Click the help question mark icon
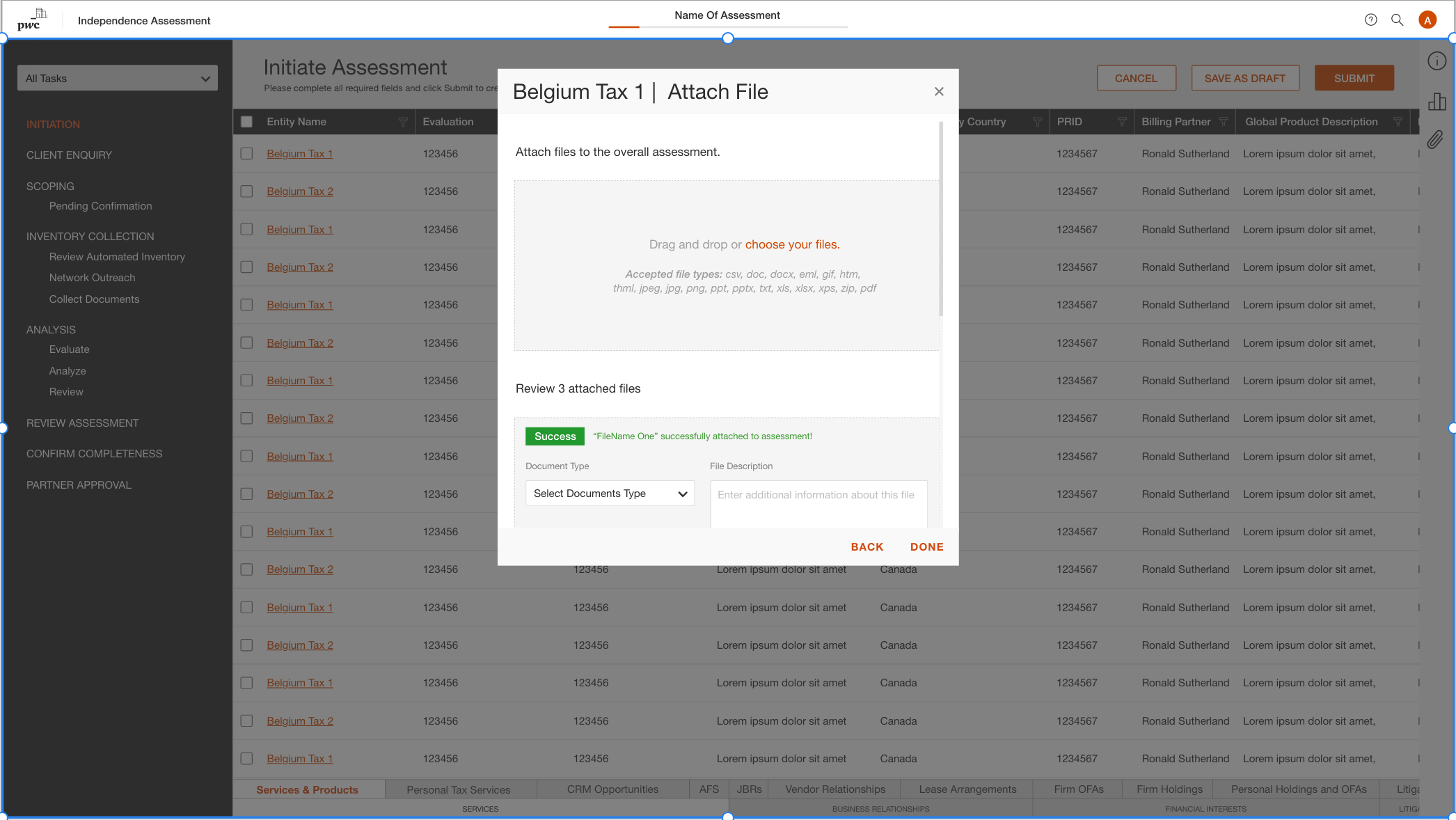Screen dimensions: 1456x820 pos(1370,19)
